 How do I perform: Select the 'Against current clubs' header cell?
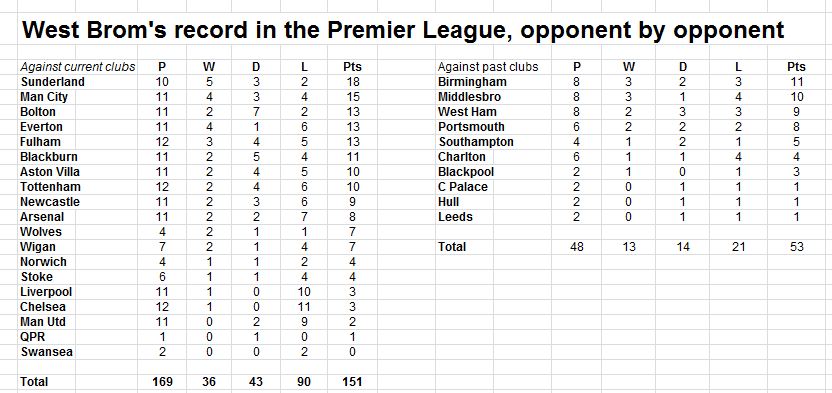tap(77, 67)
